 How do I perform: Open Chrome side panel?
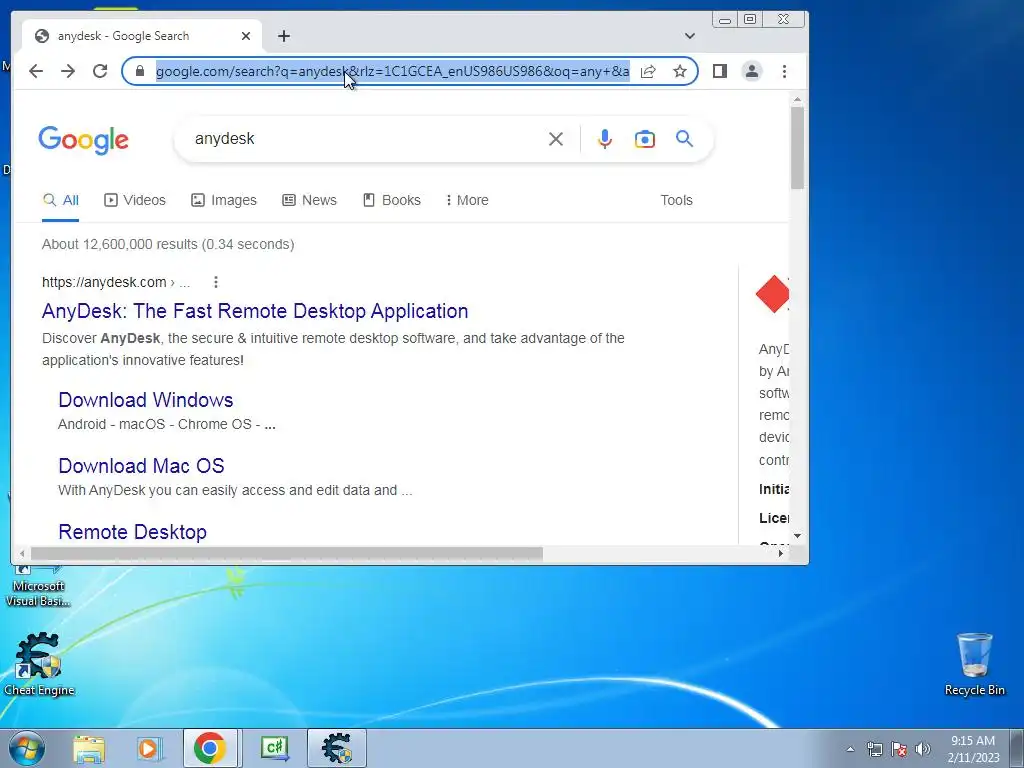coord(720,71)
